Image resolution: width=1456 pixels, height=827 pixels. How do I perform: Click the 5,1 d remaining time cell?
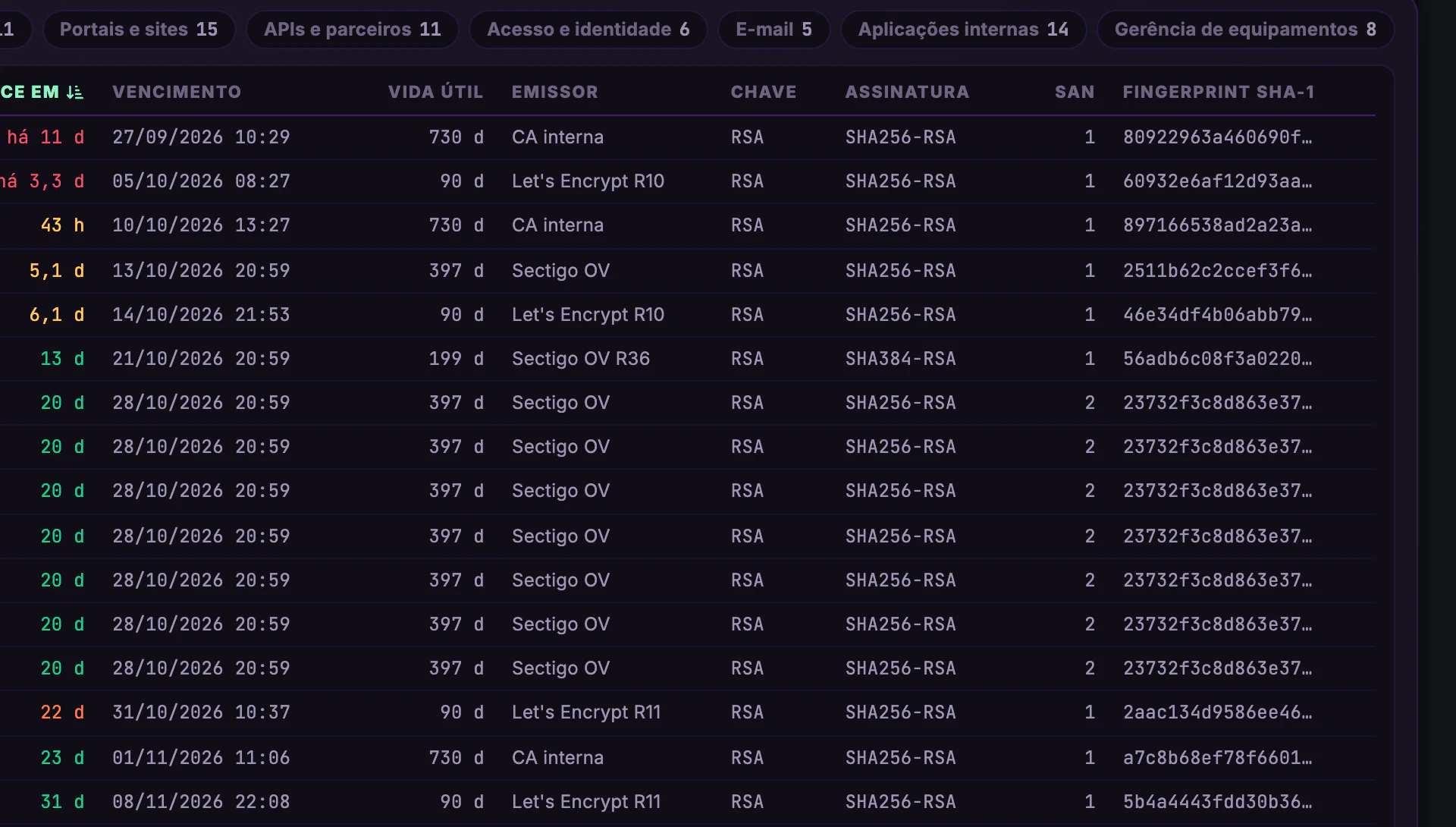coord(57,271)
